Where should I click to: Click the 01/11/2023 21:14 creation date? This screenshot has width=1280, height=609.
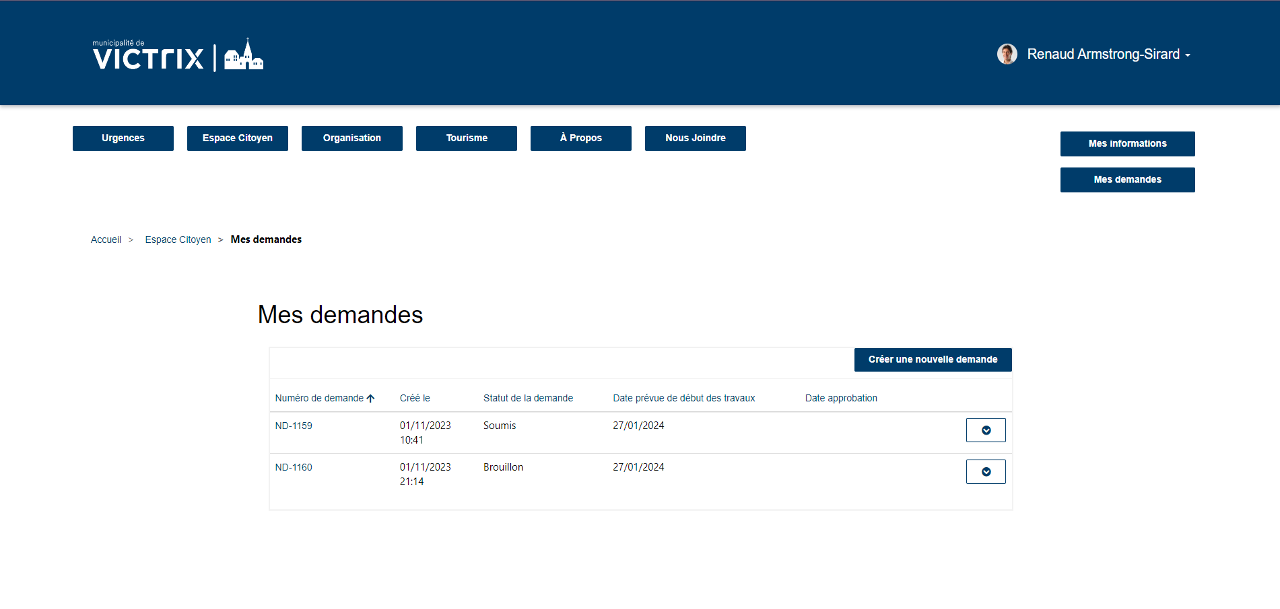coord(425,475)
